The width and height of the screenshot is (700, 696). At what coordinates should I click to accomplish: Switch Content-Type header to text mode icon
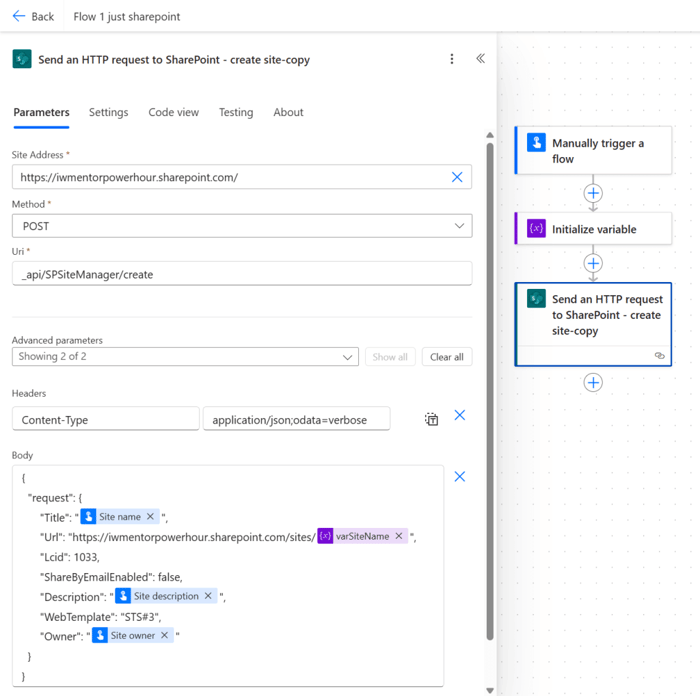431,419
